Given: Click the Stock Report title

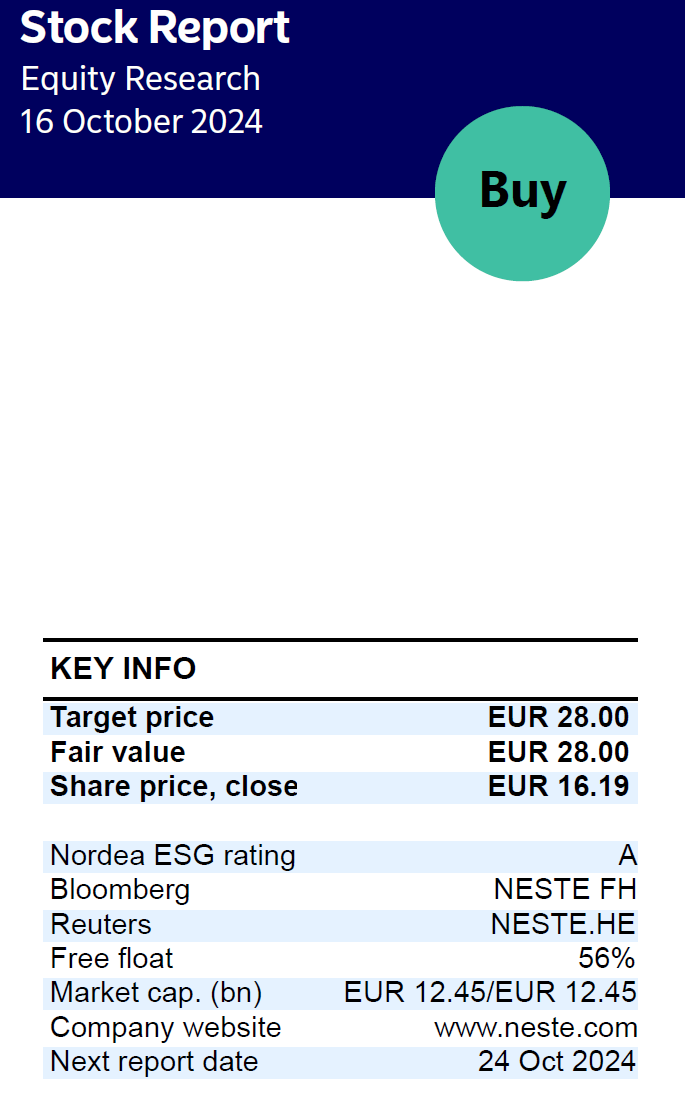Looking at the screenshot, I should pyautogui.click(x=155, y=27).
